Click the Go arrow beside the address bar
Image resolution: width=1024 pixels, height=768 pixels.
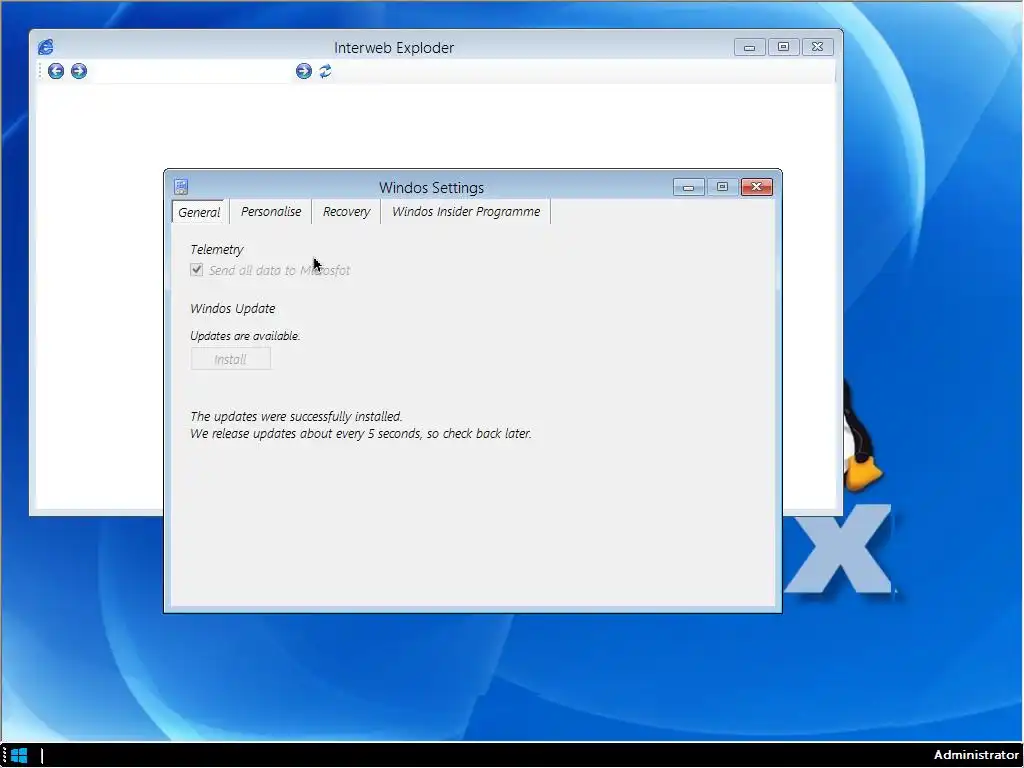pos(304,71)
